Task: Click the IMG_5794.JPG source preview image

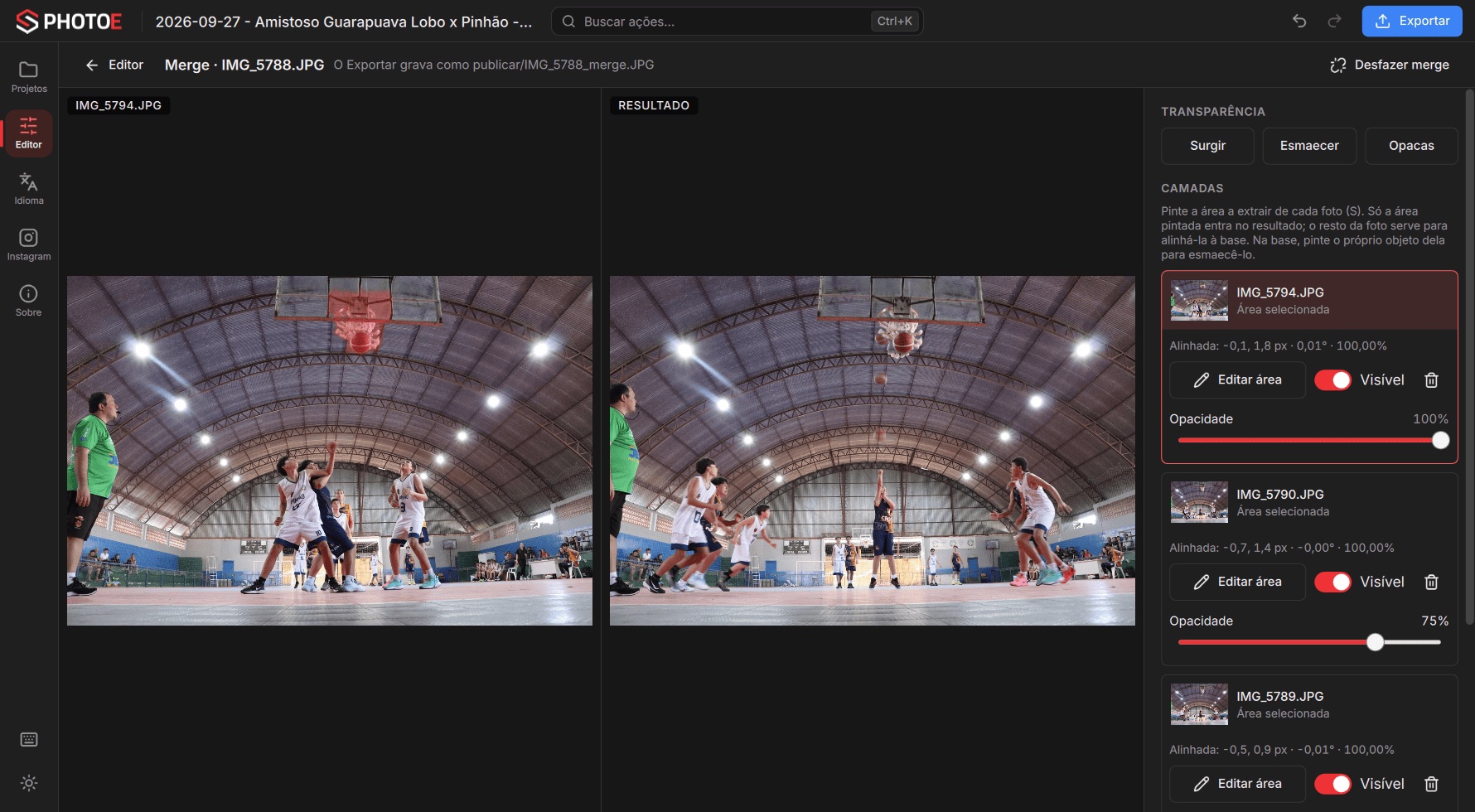Action: [330, 451]
